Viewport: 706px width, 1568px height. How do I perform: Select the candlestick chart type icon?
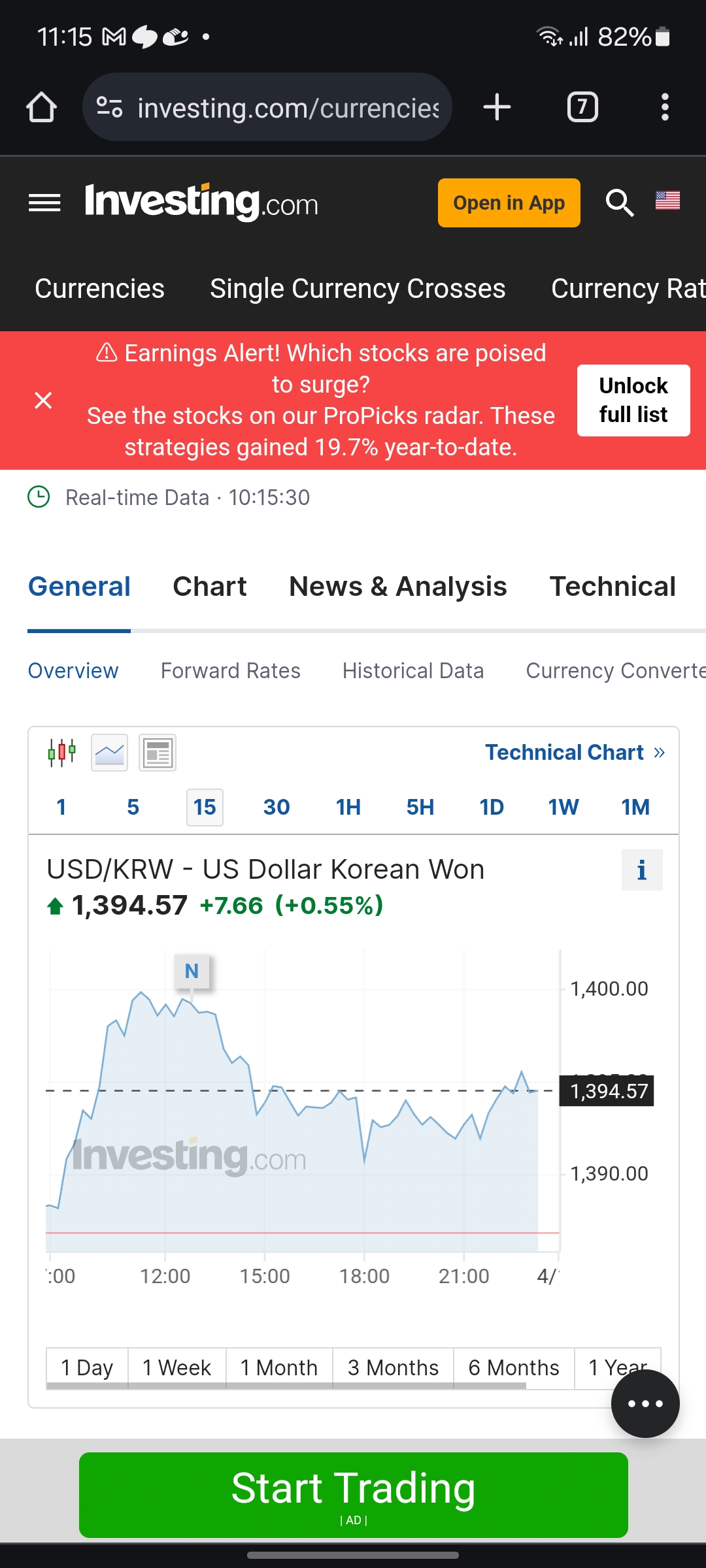click(x=62, y=753)
